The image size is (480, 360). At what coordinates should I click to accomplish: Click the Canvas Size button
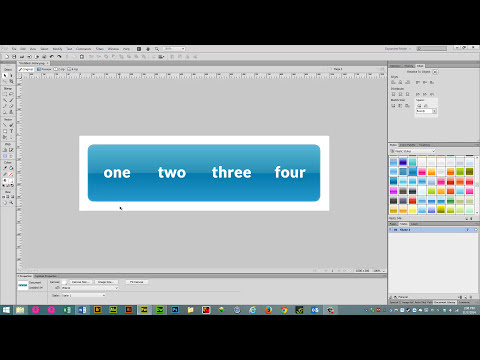point(81,282)
